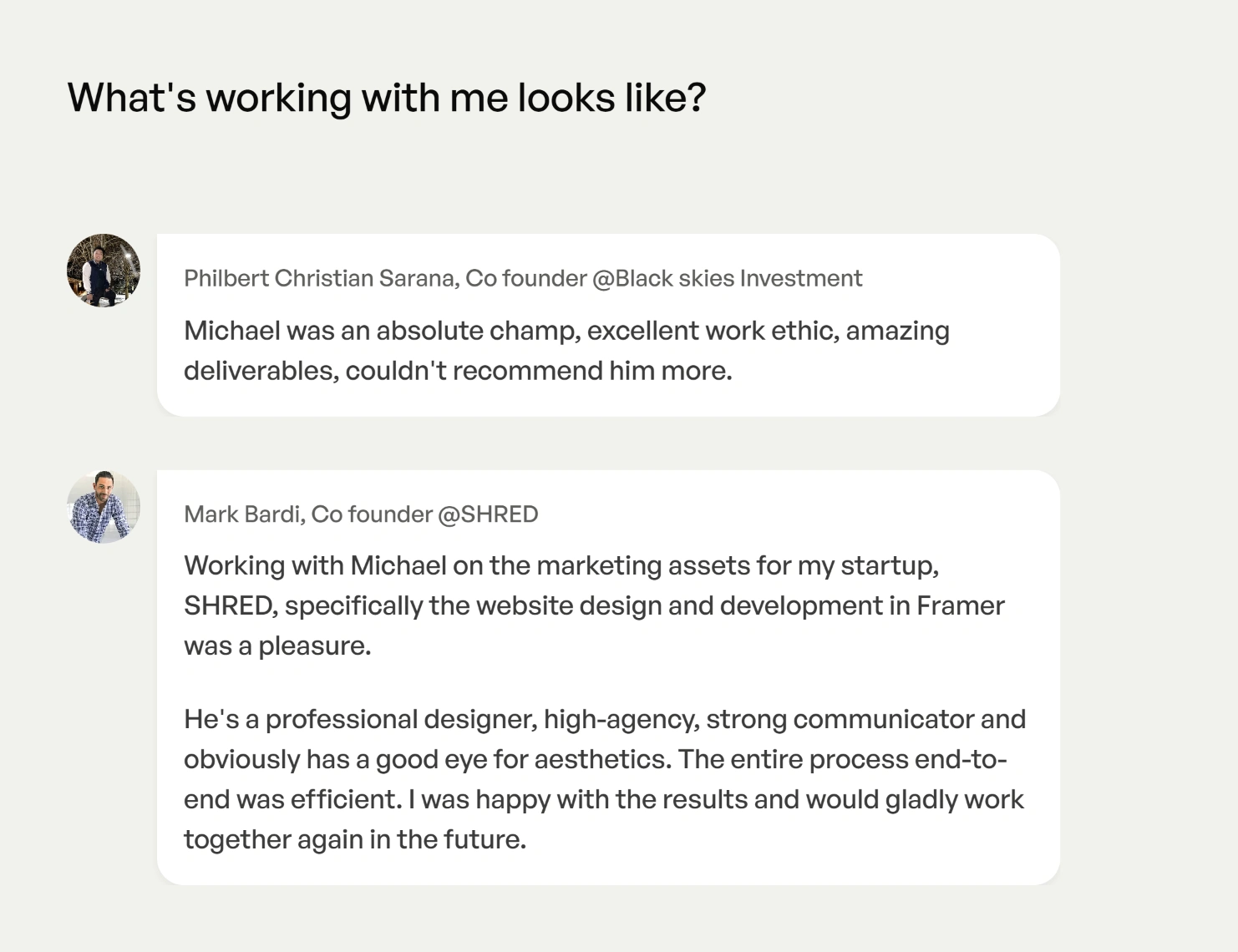
Task: Click the word "Framer" in Mark's testimonial
Action: point(960,605)
